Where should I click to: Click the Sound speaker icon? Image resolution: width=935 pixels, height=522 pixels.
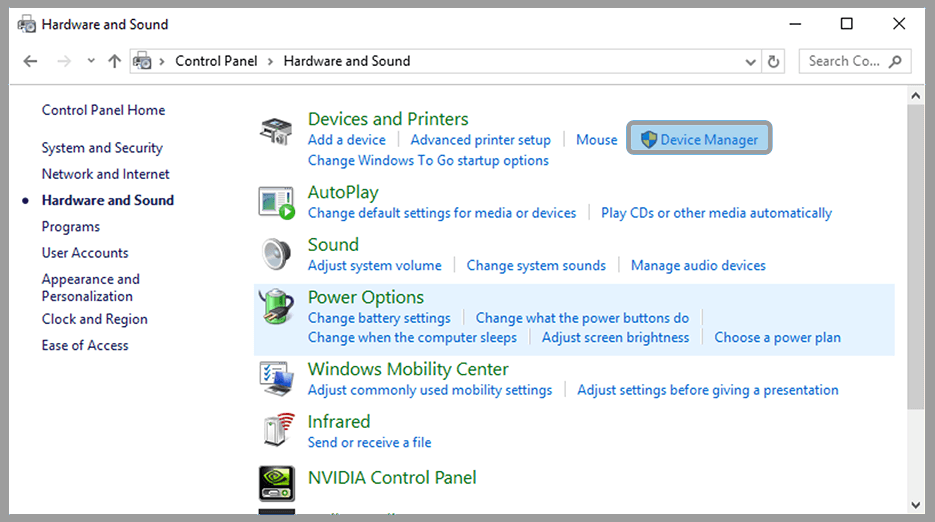click(x=276, y=254)
